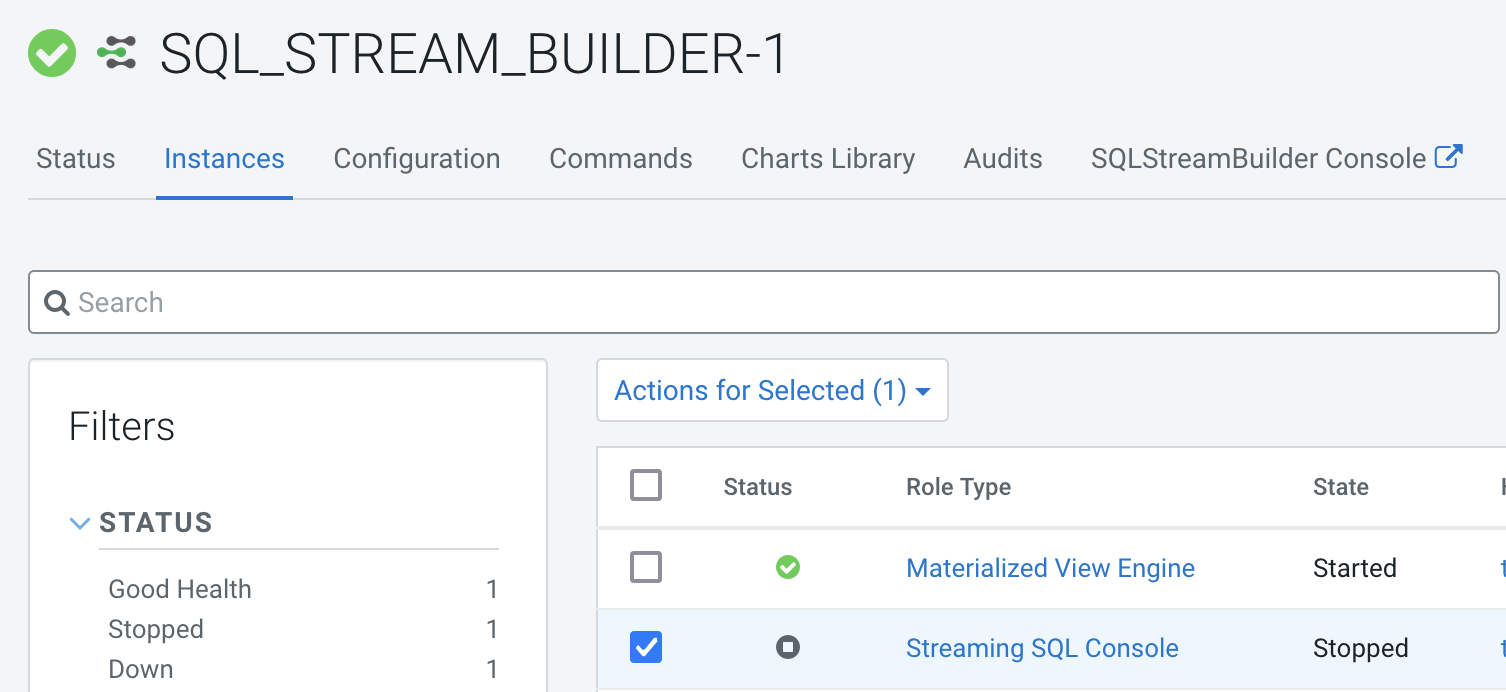1506x692 pixels.
Task: Uncheck the Streaming SQL Console row checkbox
Action: 646,648
